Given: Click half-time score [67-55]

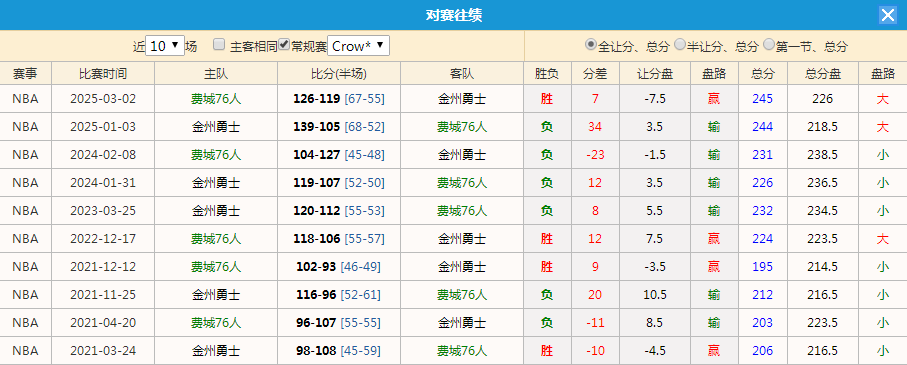Looking at the screenshot, I should [364, 99].
